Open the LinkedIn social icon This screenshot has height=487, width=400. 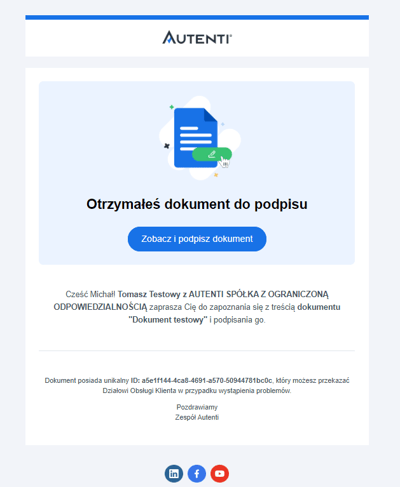pyautogui.click(x=174, y=474)
